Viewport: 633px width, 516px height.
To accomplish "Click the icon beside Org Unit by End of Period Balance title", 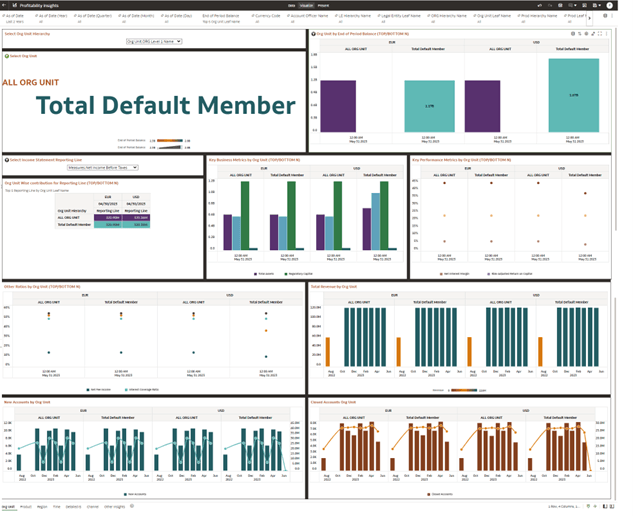I will coord(313,34).
